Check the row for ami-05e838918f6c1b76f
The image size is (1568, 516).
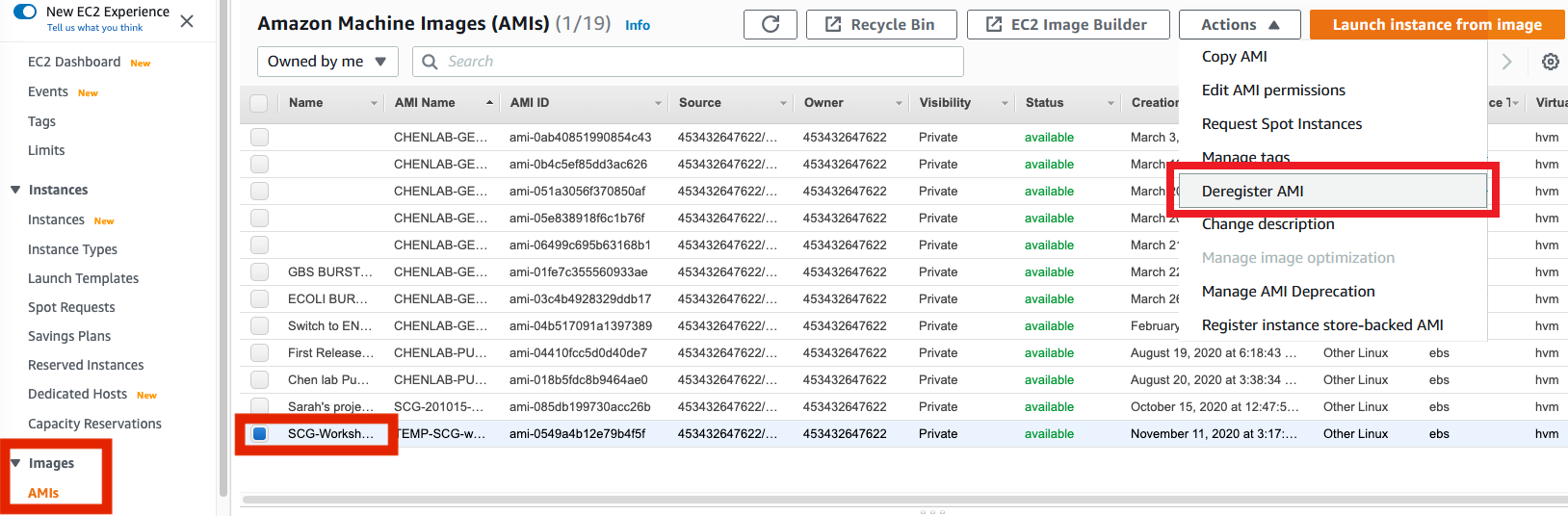(x=259, y=219)
